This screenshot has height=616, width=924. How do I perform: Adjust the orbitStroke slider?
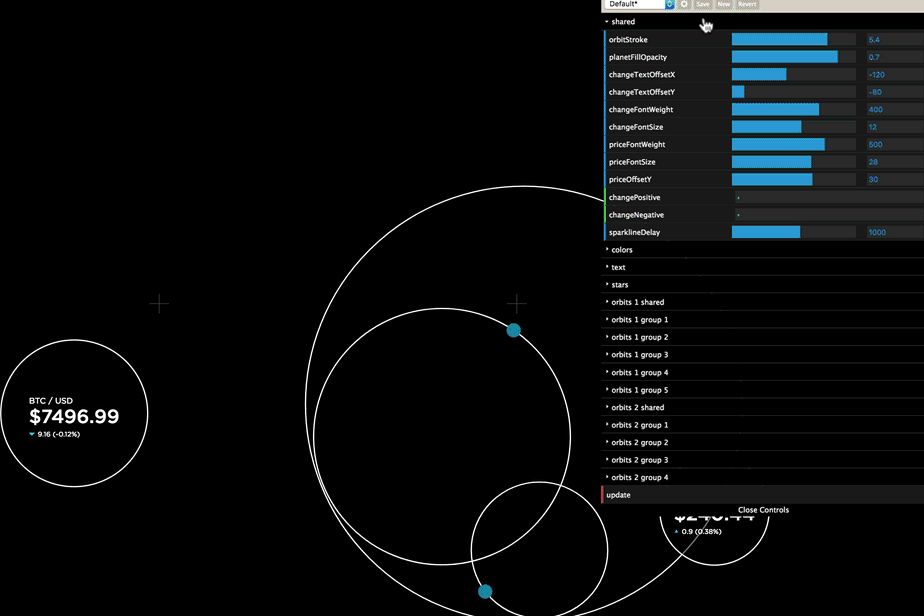[x=793, y=39]
